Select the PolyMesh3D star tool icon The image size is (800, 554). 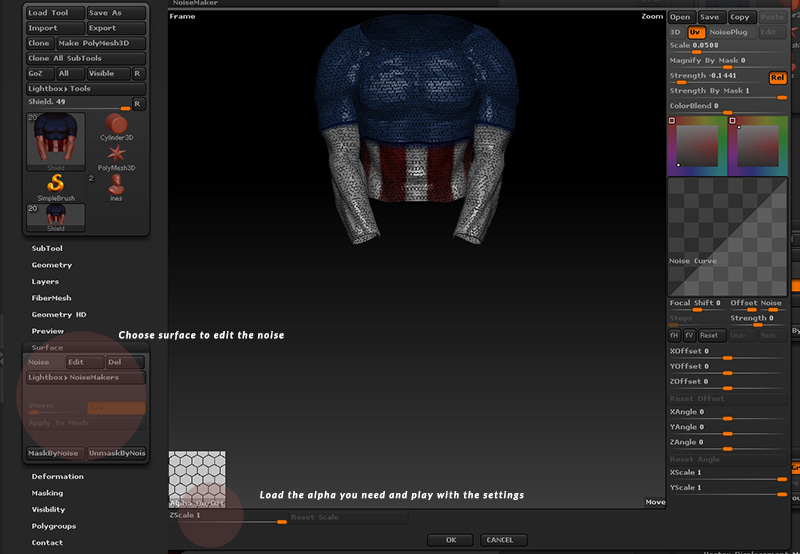116,155
